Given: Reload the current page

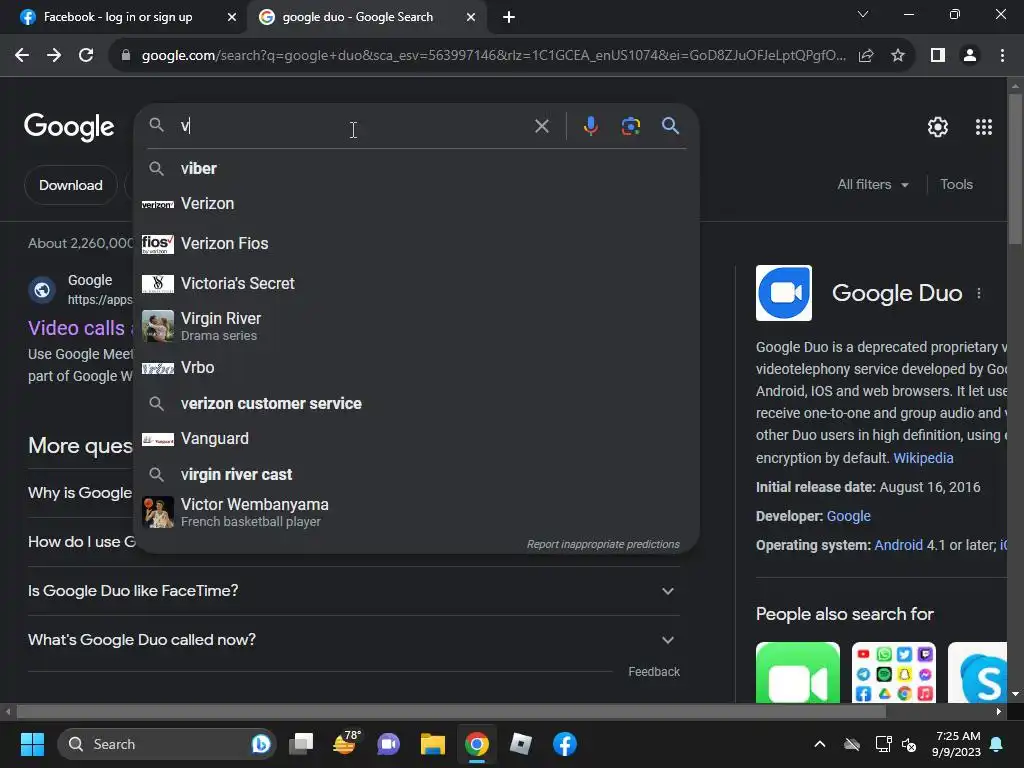Looking at the screenshot, I should 86,56.
